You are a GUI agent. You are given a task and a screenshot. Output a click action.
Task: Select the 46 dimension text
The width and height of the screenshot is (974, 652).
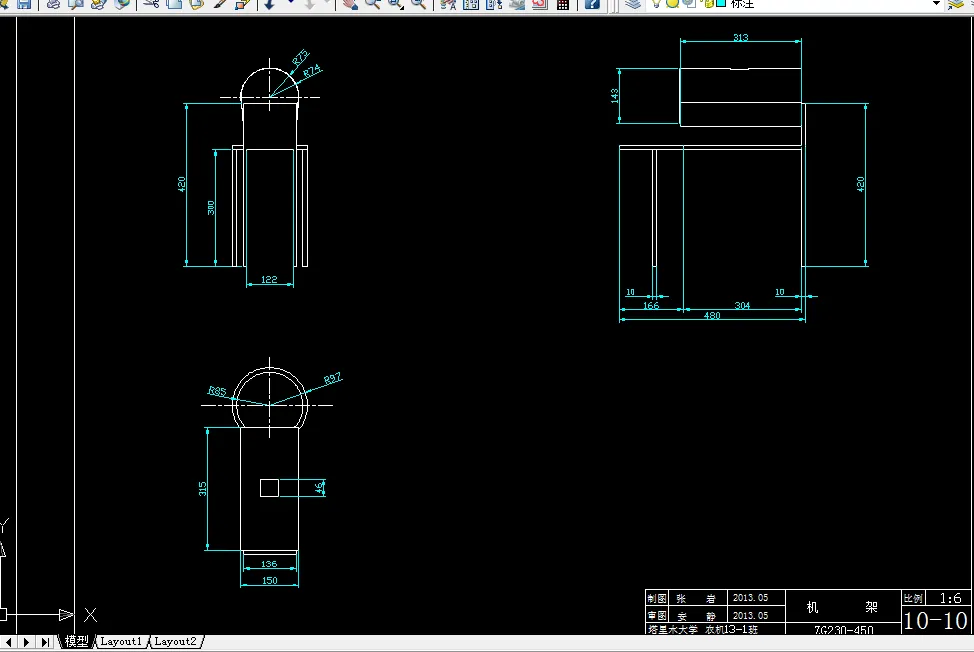coord(319,488)
